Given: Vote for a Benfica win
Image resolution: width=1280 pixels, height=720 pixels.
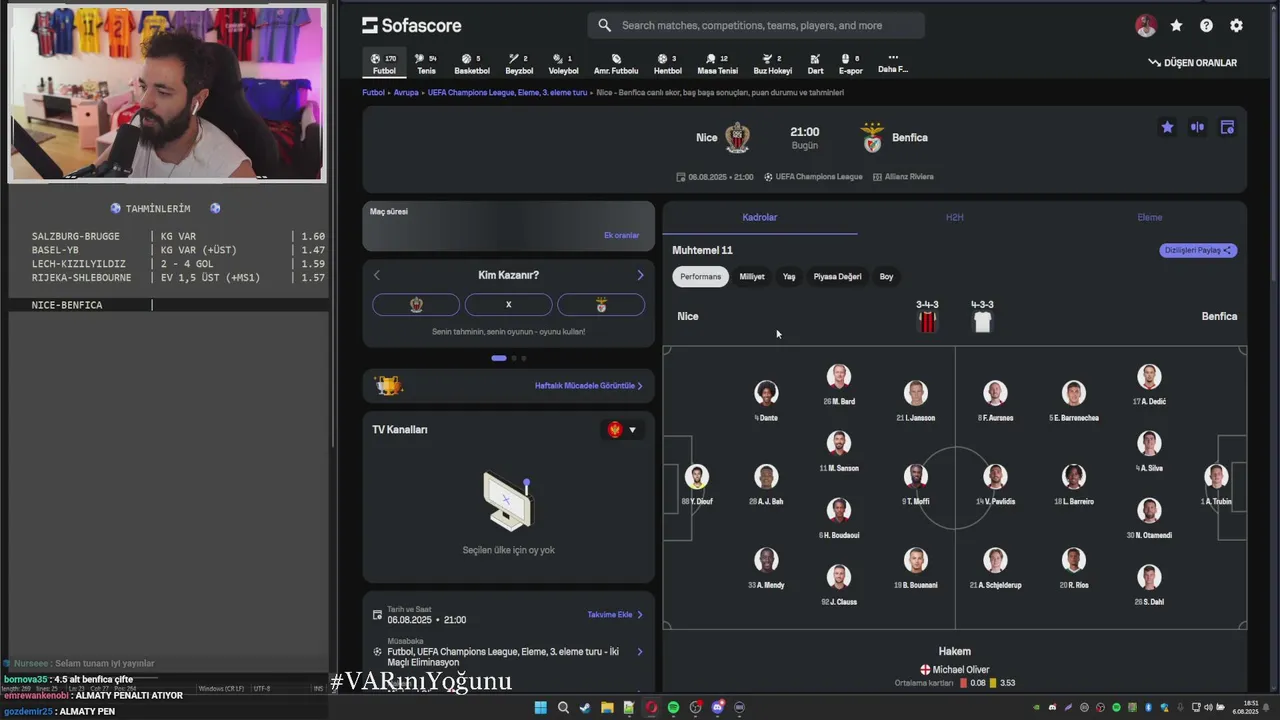Looking at the screenshot, I should [601, 304].
